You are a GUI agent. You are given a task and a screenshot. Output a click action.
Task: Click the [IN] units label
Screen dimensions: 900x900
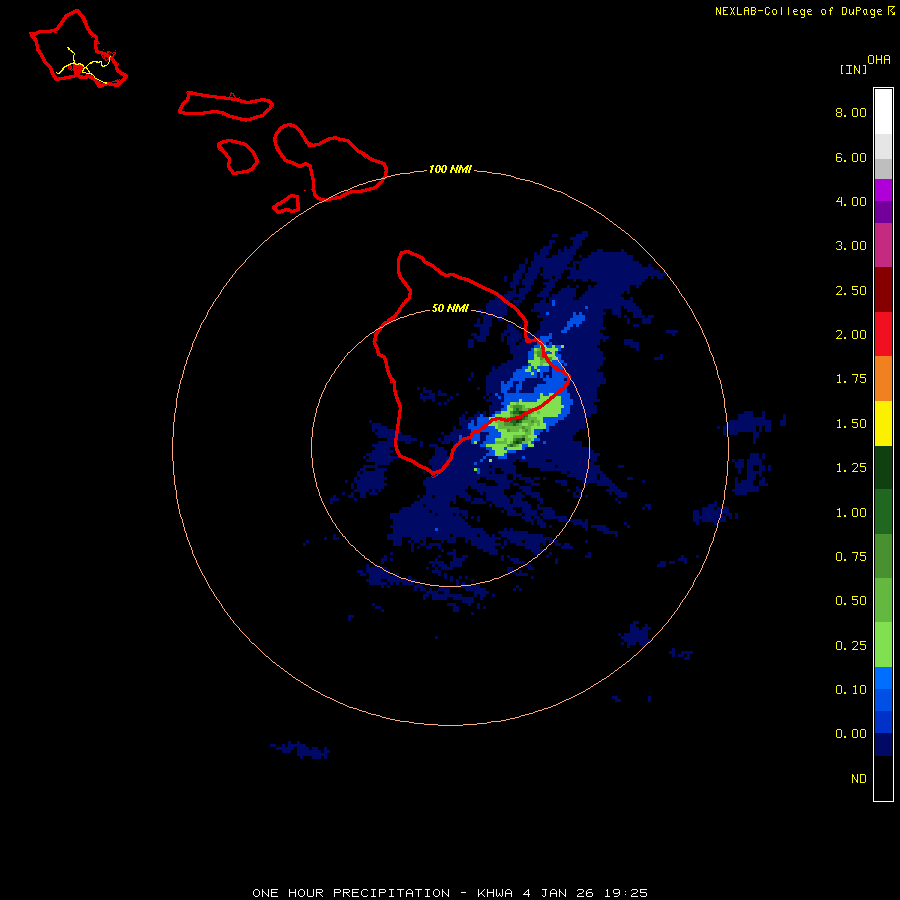coord(853,69)
